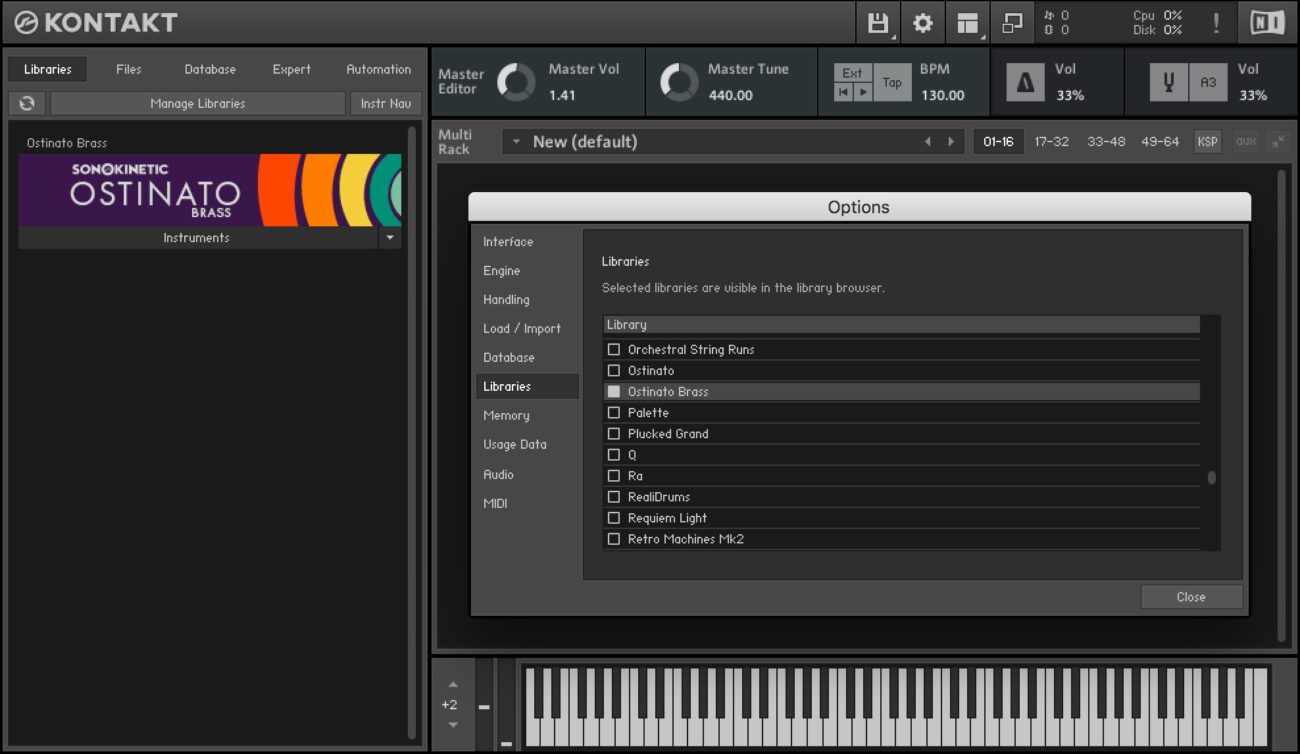The height and width of the screenshot is (754, 1300).
Task: Click the save floppy disk icon
Action: coord(877,23)
